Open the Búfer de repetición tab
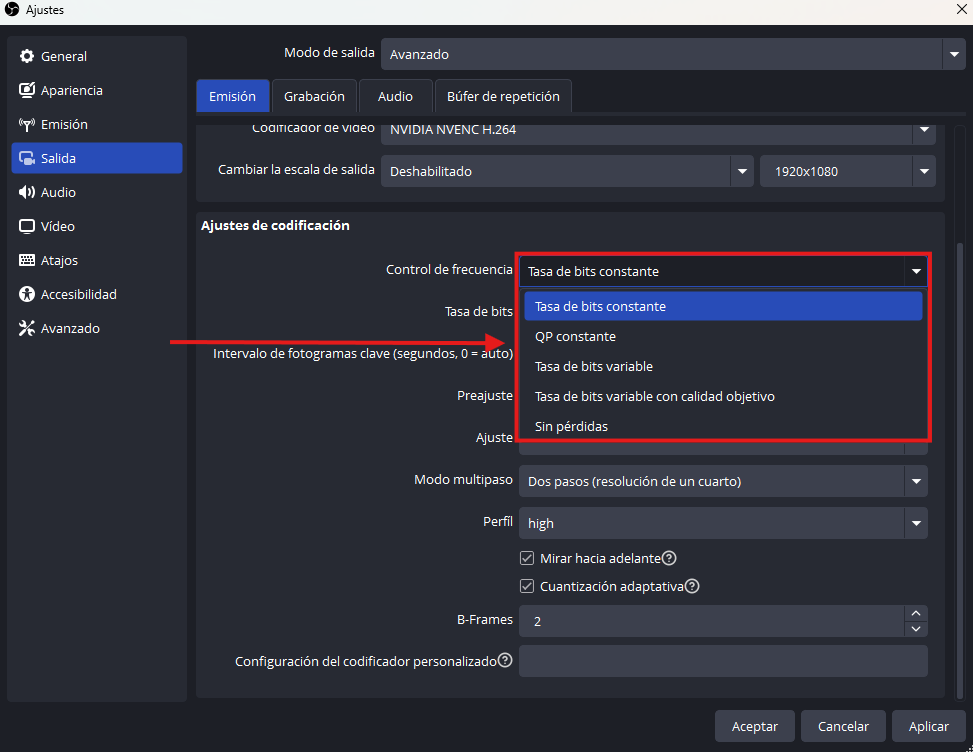This screenshot has height=752, width=973. 503,97
